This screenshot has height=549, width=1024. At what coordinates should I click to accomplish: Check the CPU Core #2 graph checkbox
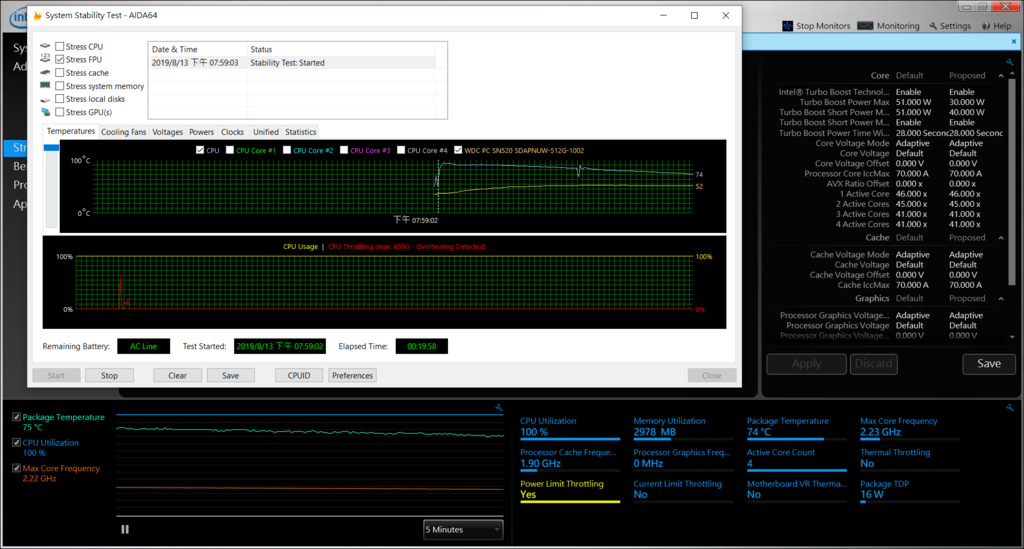click(287, 150)
